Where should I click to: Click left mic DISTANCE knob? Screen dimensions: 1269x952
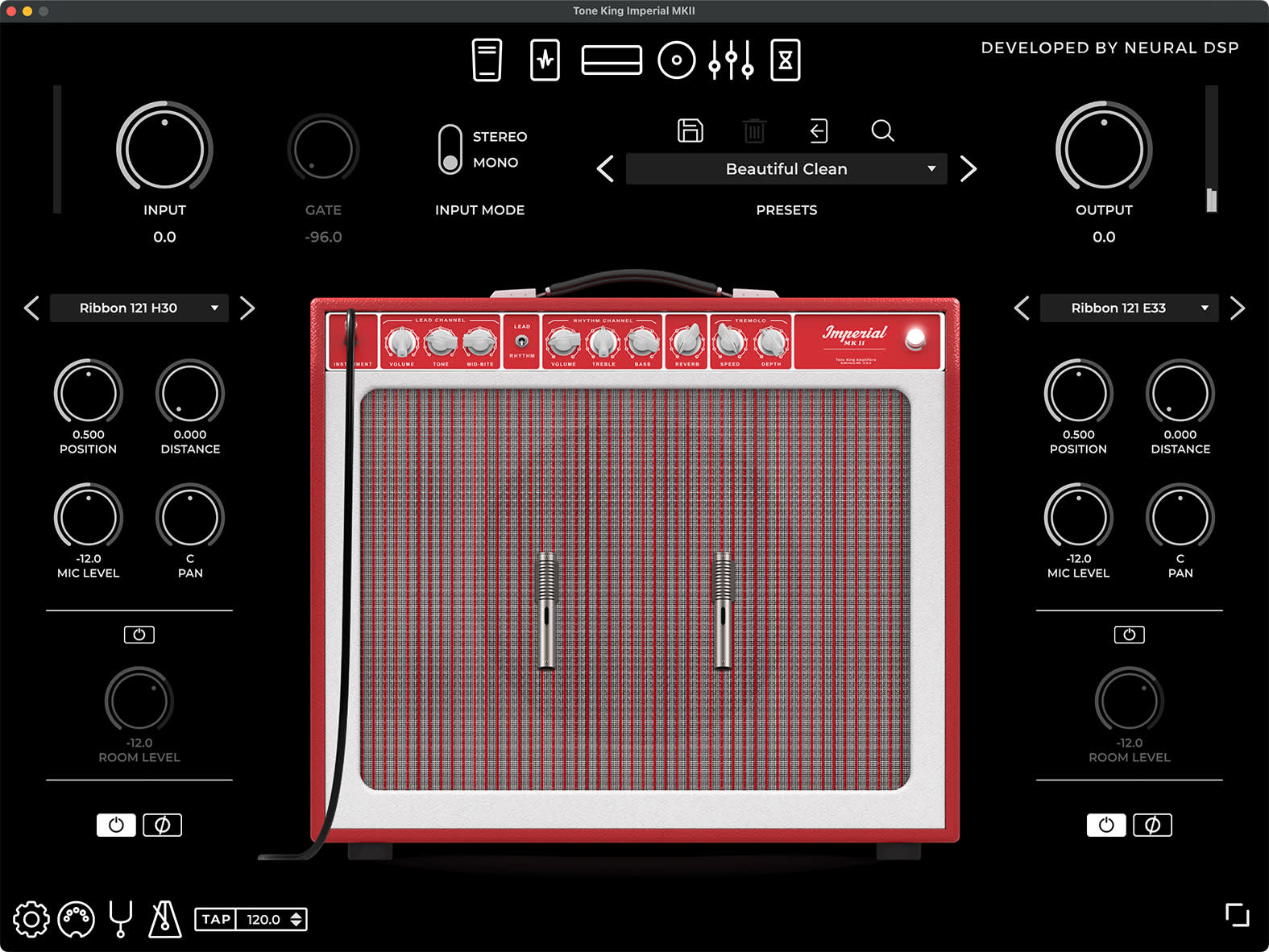click(x=190, y=393)
